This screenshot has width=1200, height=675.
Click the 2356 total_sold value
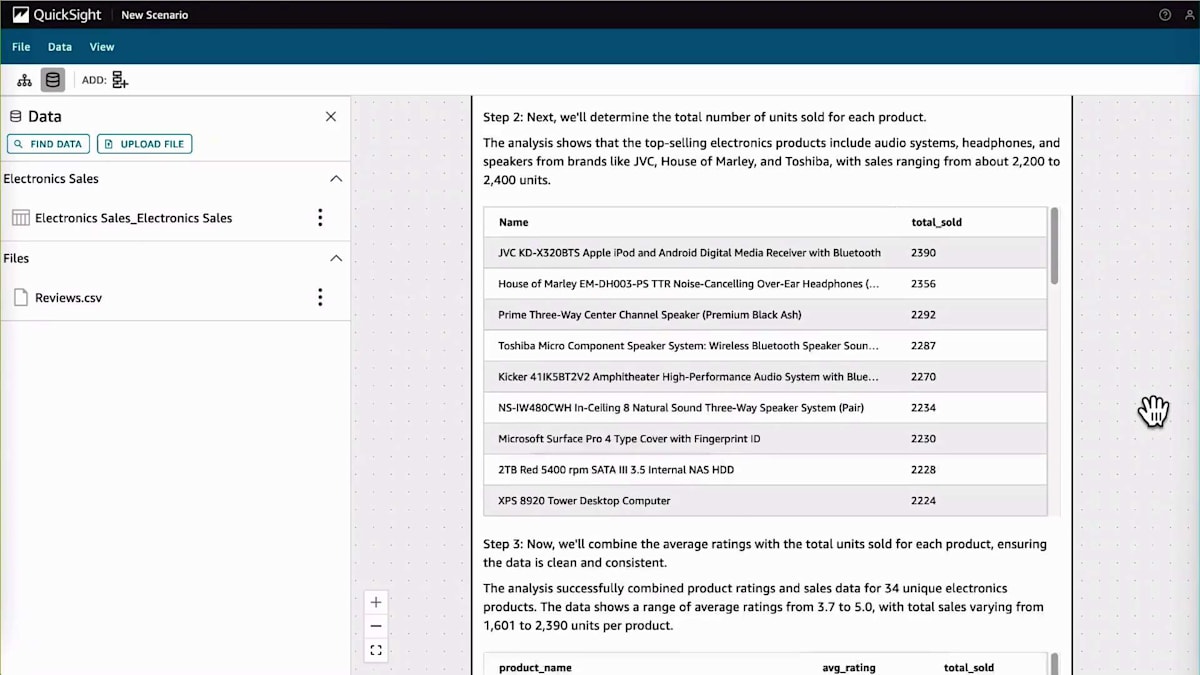pyautogui.click(x=923, y=284)
